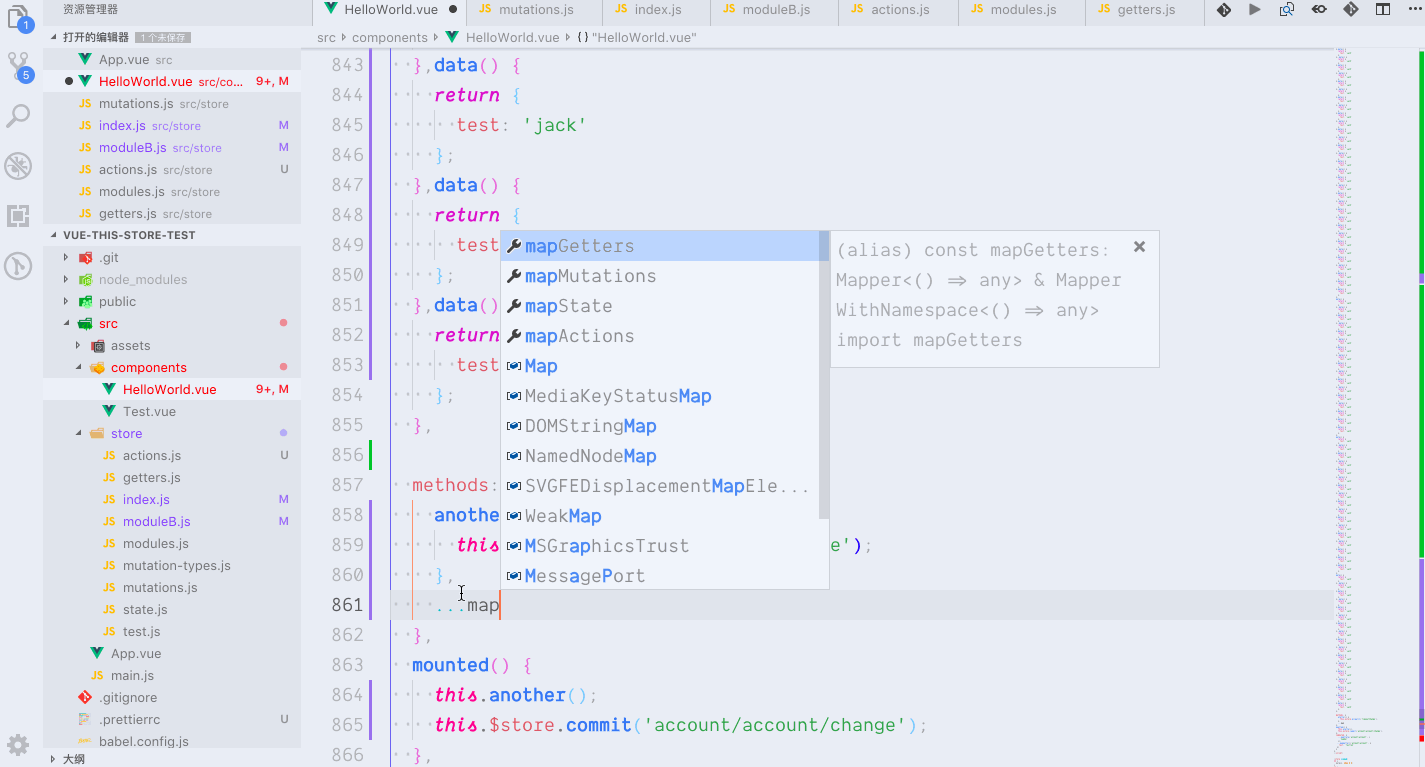Viewport: 1425px width, 767px height.
Task: Click line number 861 in gutter
Action: 347,605
